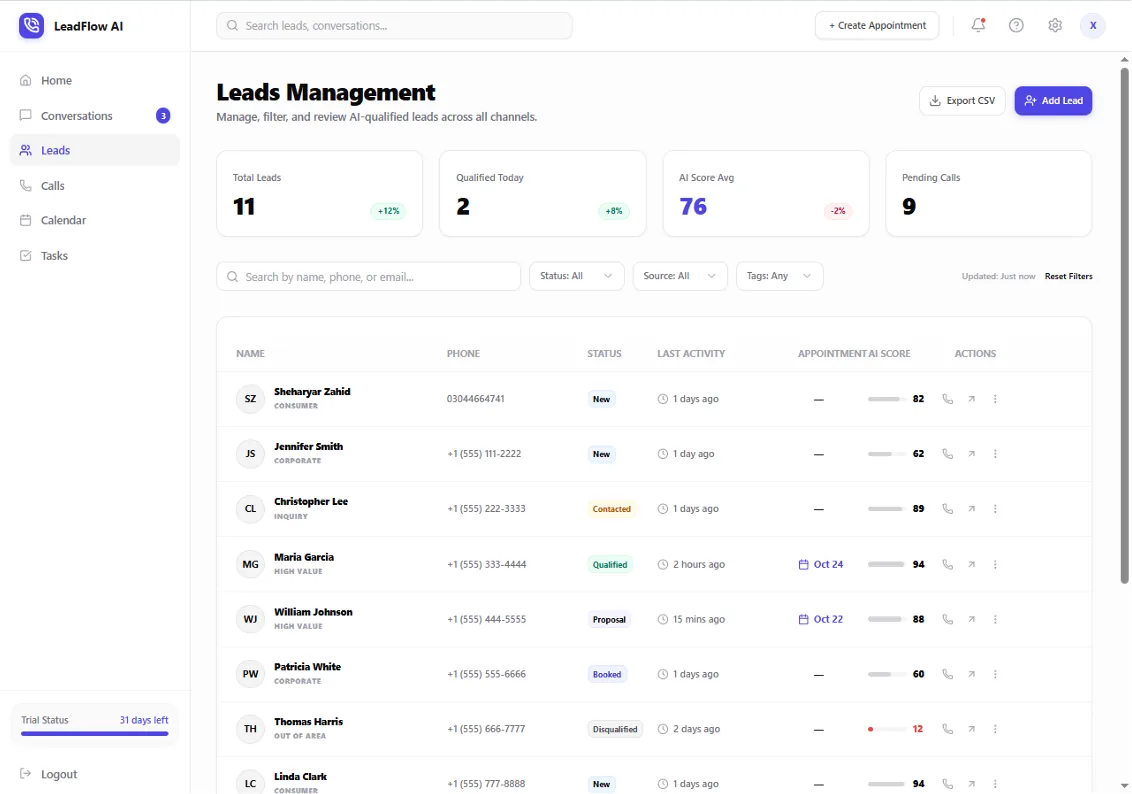The image size is (1132, 794).
Task: Open Tasks in sidebar
Action: click(x=95, y=256)
